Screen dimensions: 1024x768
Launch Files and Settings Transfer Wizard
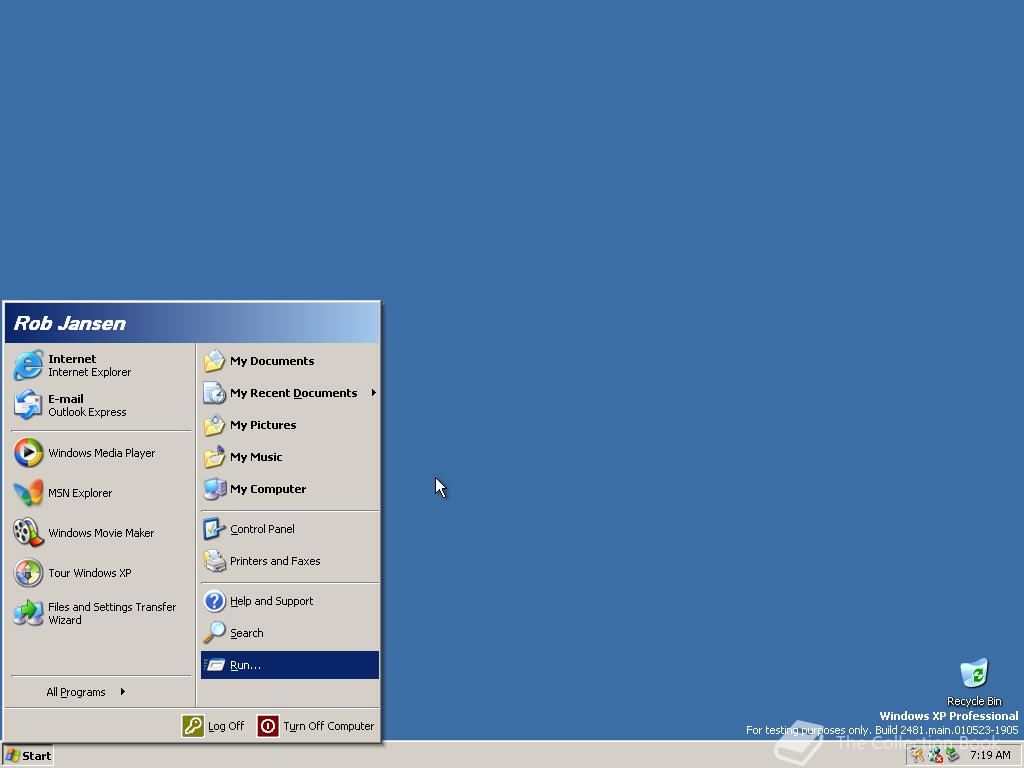[x=101, y=613]
